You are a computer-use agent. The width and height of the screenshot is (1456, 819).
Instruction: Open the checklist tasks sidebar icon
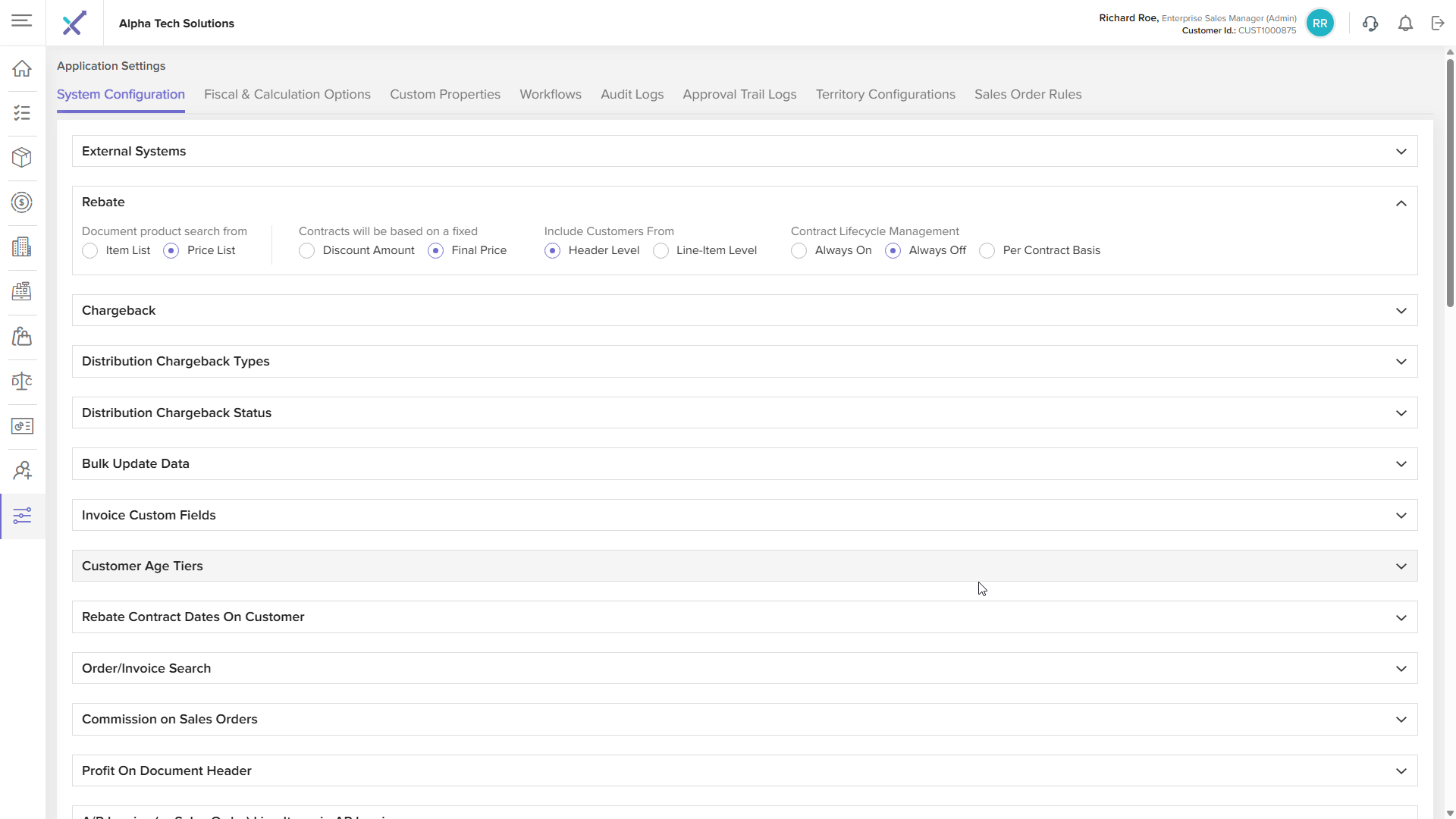point(22,113)
